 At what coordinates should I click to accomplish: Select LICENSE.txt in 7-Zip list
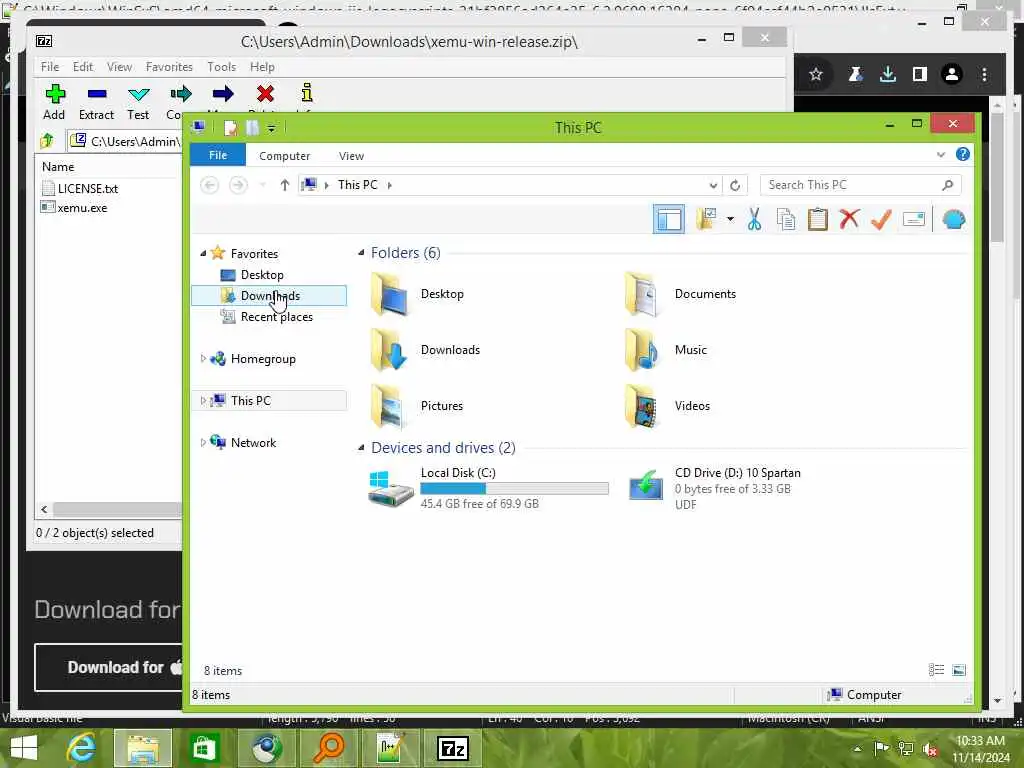click(x=80, y=189)
